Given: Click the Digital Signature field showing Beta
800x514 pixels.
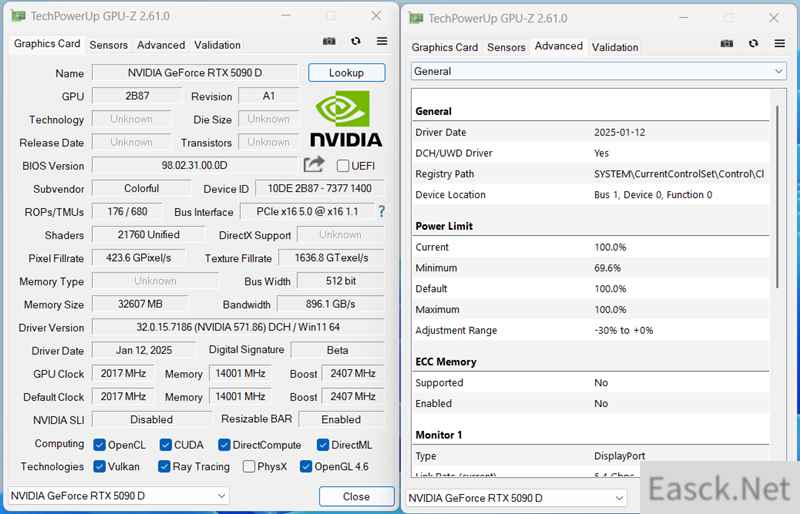Looking at the screenshot, I should click(338, 350).
